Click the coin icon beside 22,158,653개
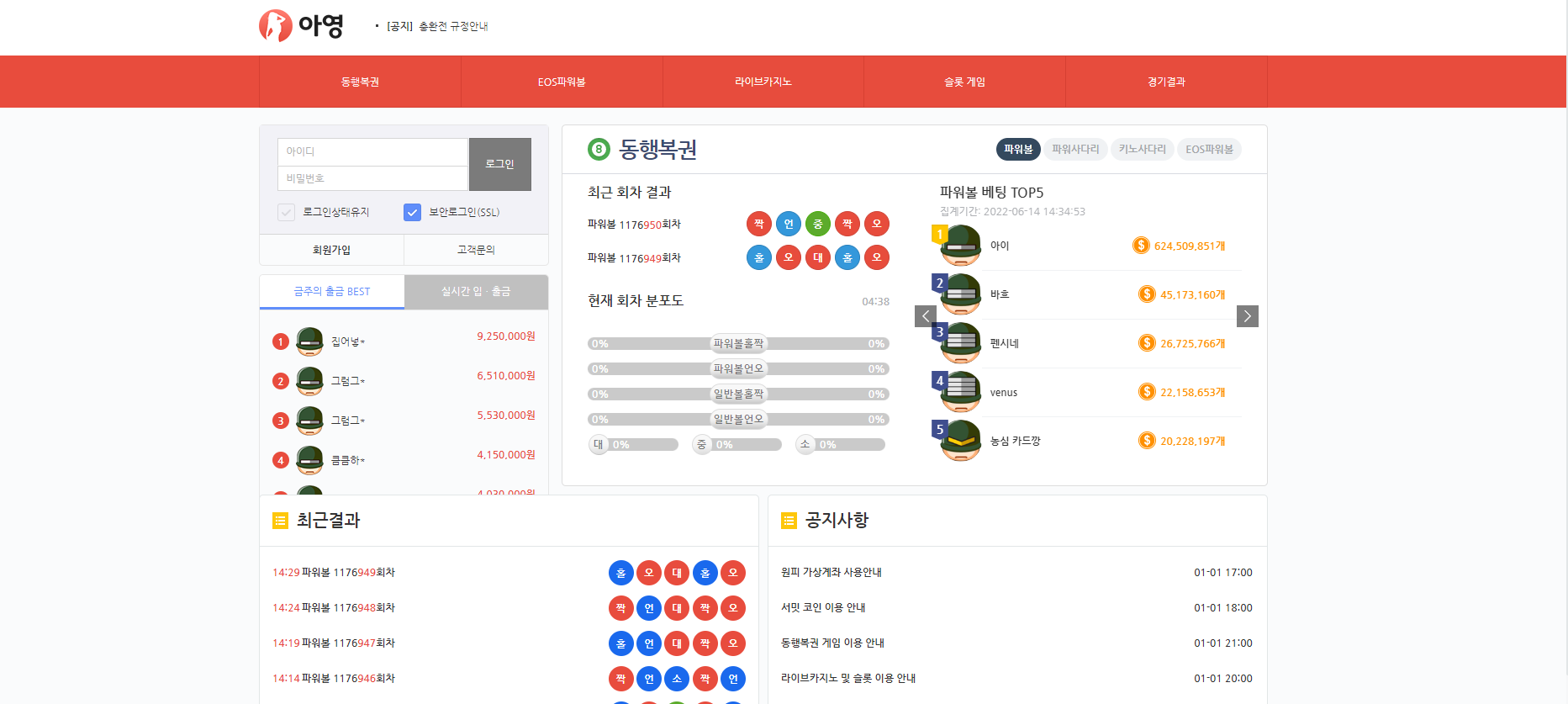This screenshot has width=1568, height=704. point(1147,391)
